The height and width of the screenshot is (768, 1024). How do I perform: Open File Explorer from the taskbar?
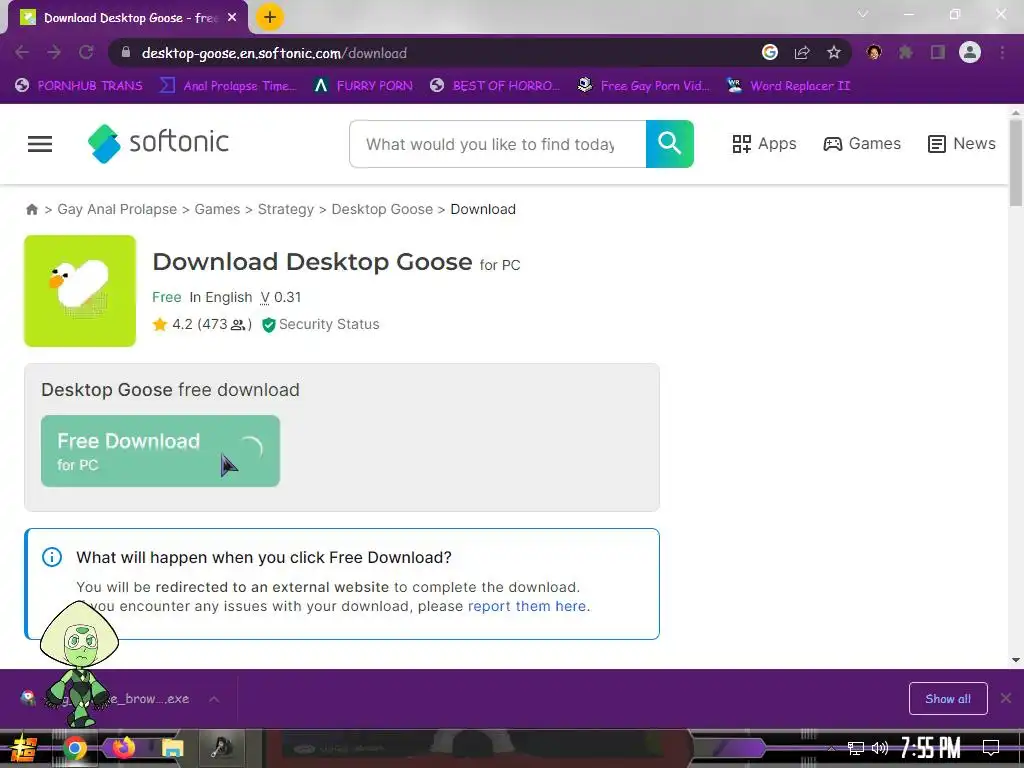pyautogui.click(x=172, y=748)
